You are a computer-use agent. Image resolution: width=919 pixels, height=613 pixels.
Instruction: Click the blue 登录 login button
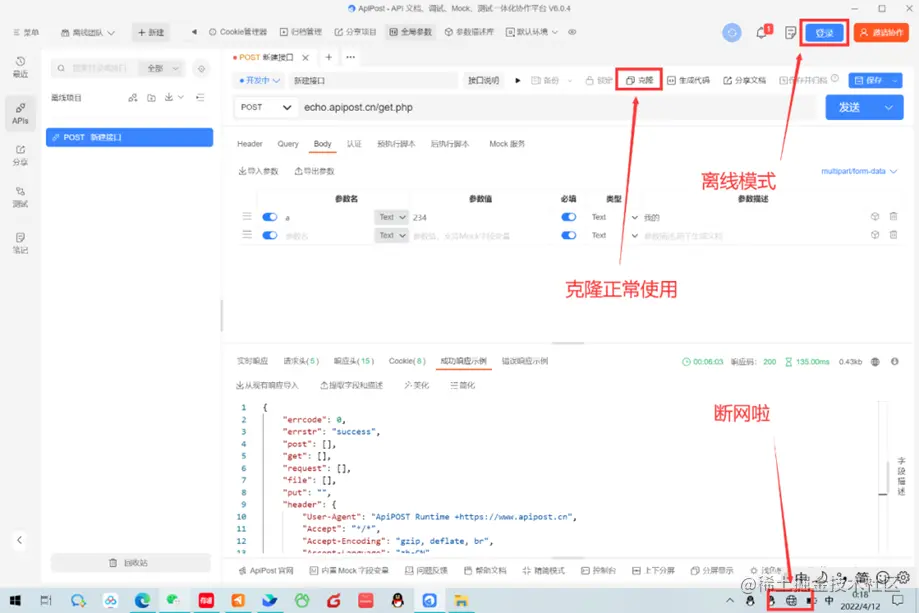[x=824, y=33]
